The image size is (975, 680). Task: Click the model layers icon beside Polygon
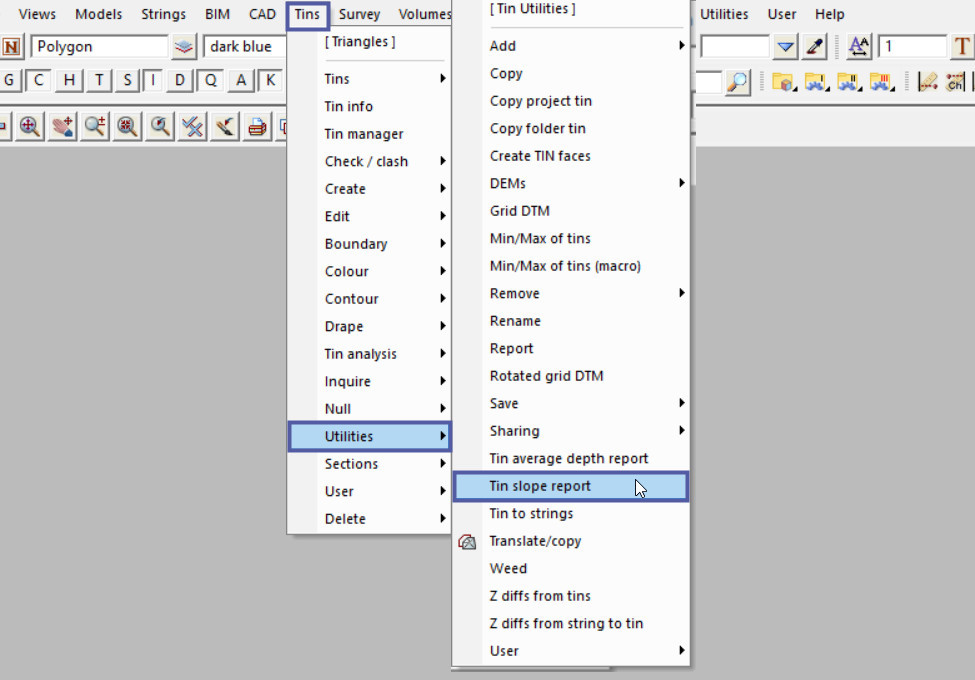(184, 47)
